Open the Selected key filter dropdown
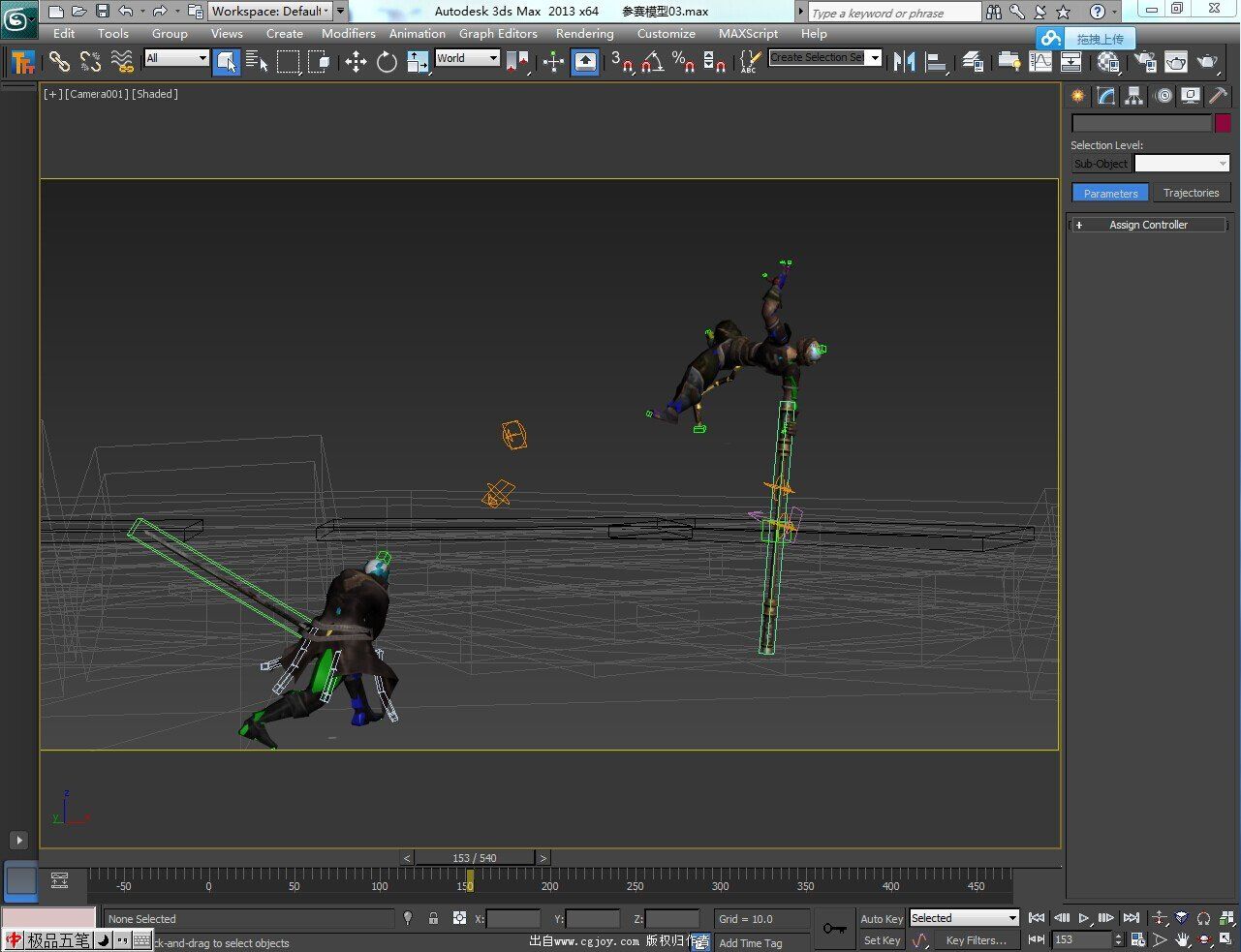This screenshot has height=952, width=1241. pos(964,918)
